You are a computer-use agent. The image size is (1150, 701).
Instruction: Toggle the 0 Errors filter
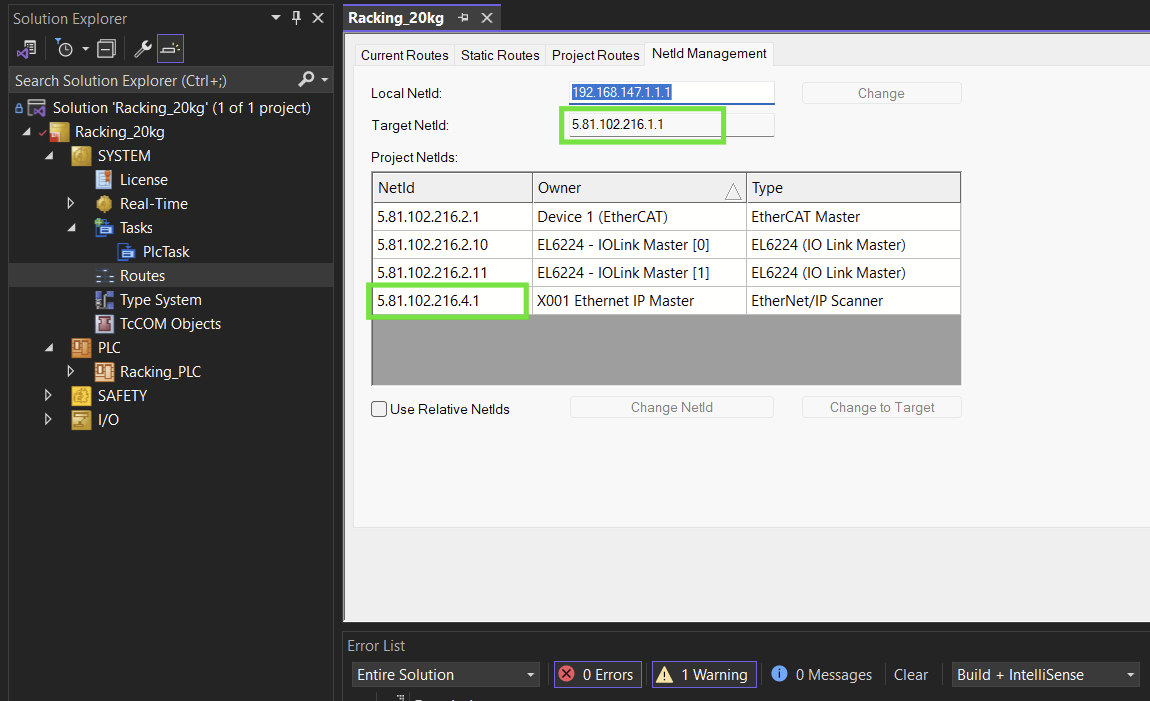(x=598, y=675)
